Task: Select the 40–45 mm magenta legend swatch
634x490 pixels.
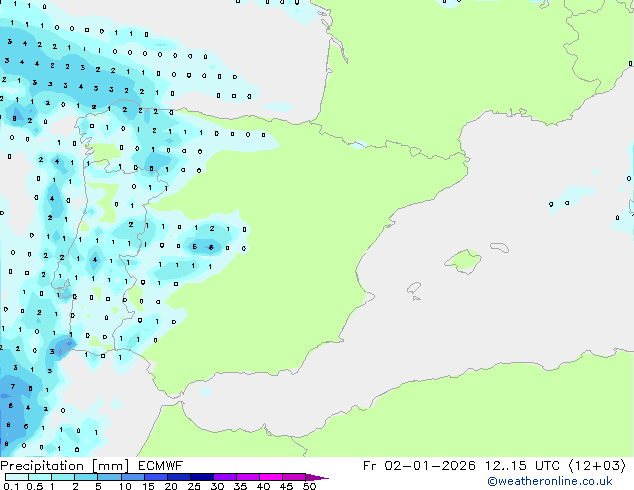Action: (x=271, y=477)
